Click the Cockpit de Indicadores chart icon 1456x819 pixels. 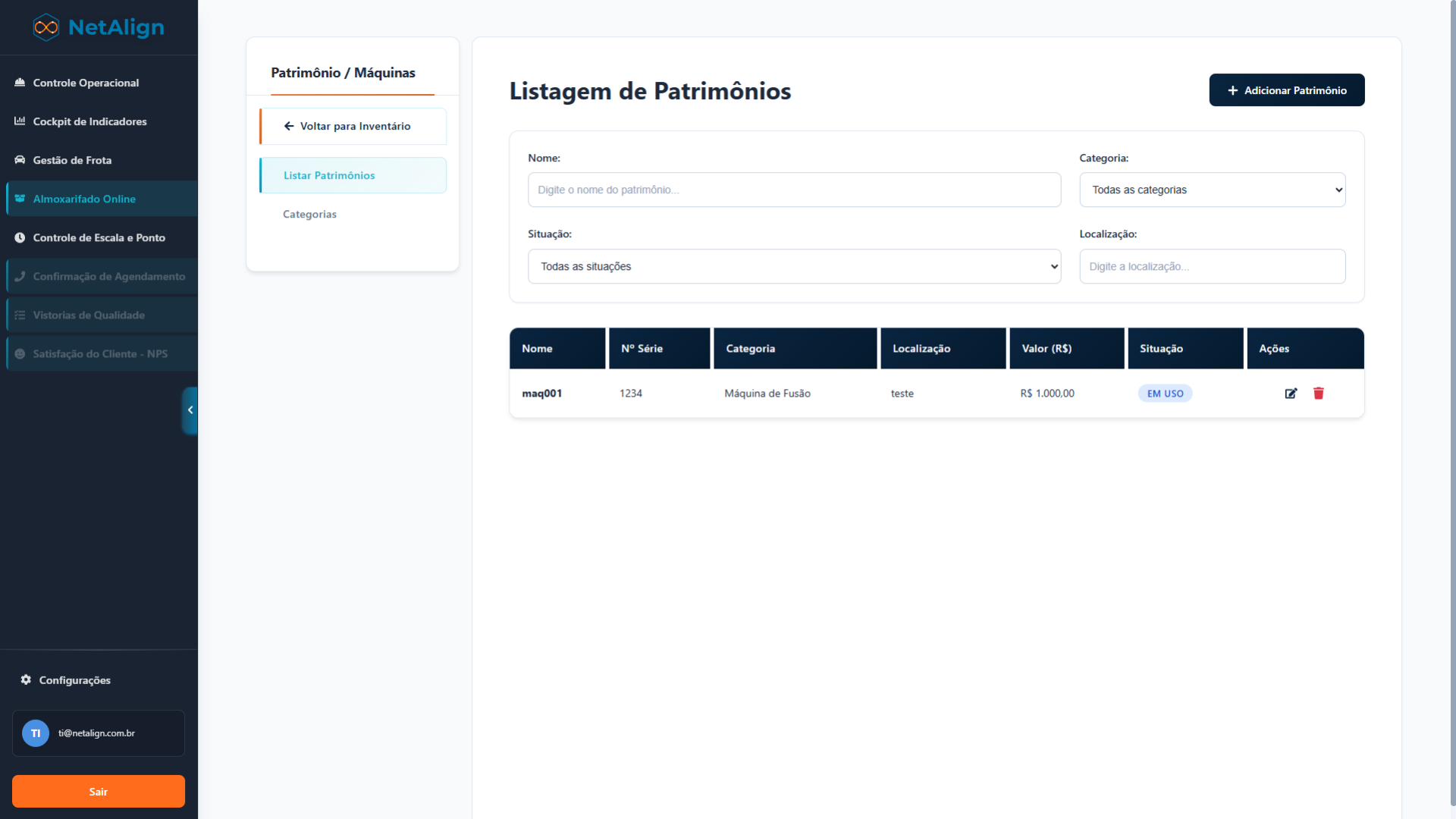tap(20, 121)
